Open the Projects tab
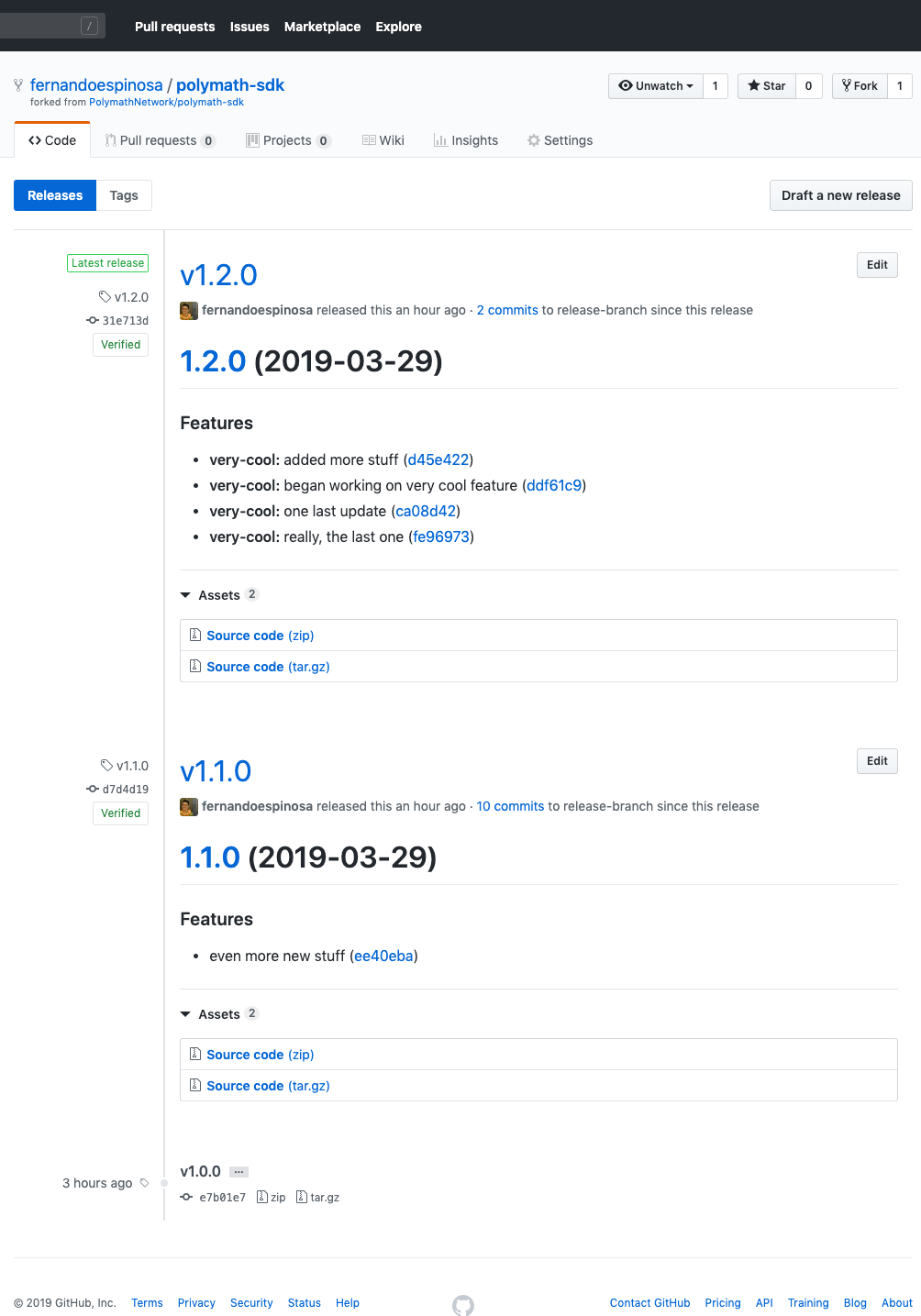The height and width of the screenshot is (1316, 921). tap(289, 140)
